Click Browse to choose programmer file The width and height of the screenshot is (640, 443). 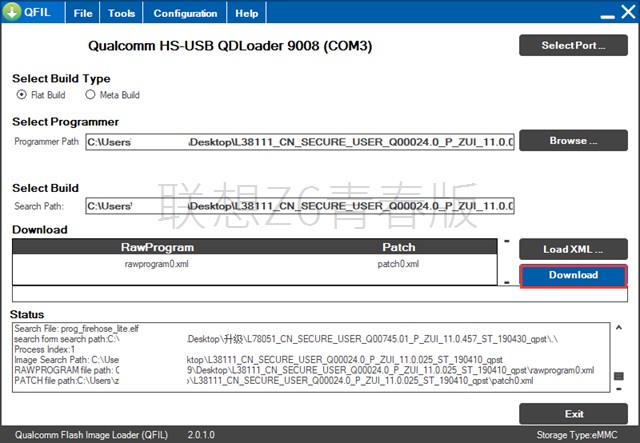pos(573,140)
